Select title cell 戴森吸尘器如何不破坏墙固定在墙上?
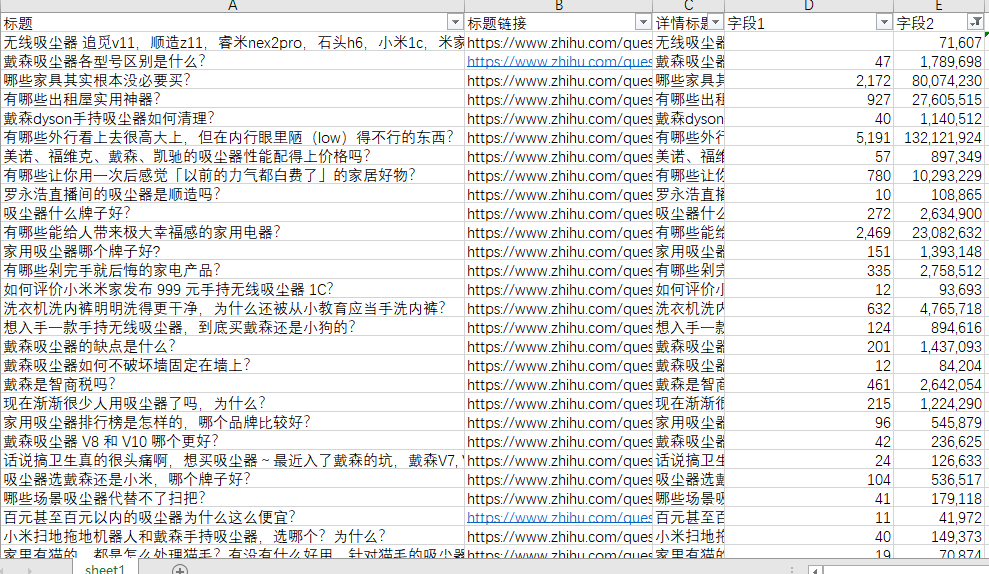The width and height of the screenshot is (989, 574). [x=232, y=365]
